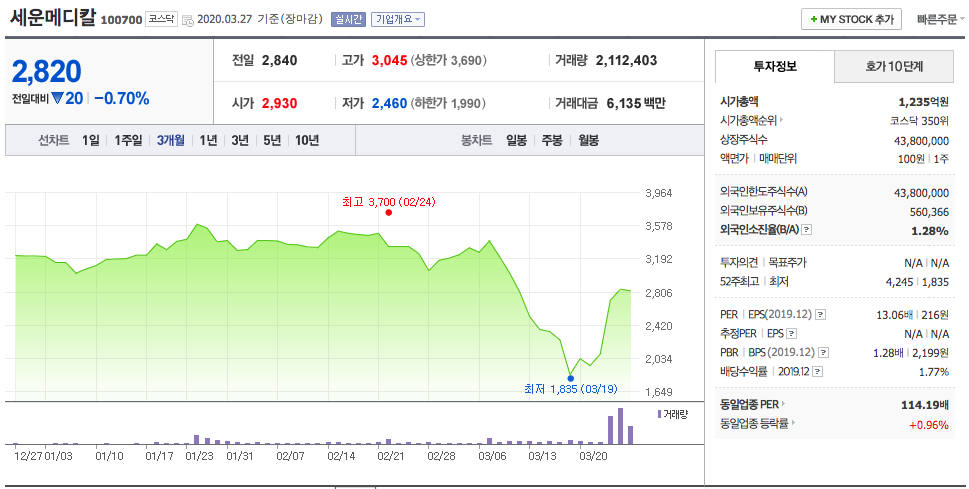Open the help icon beside PBR BPS(2019.12)
This screenshot has width=969, height=489.
click(823, 353)
